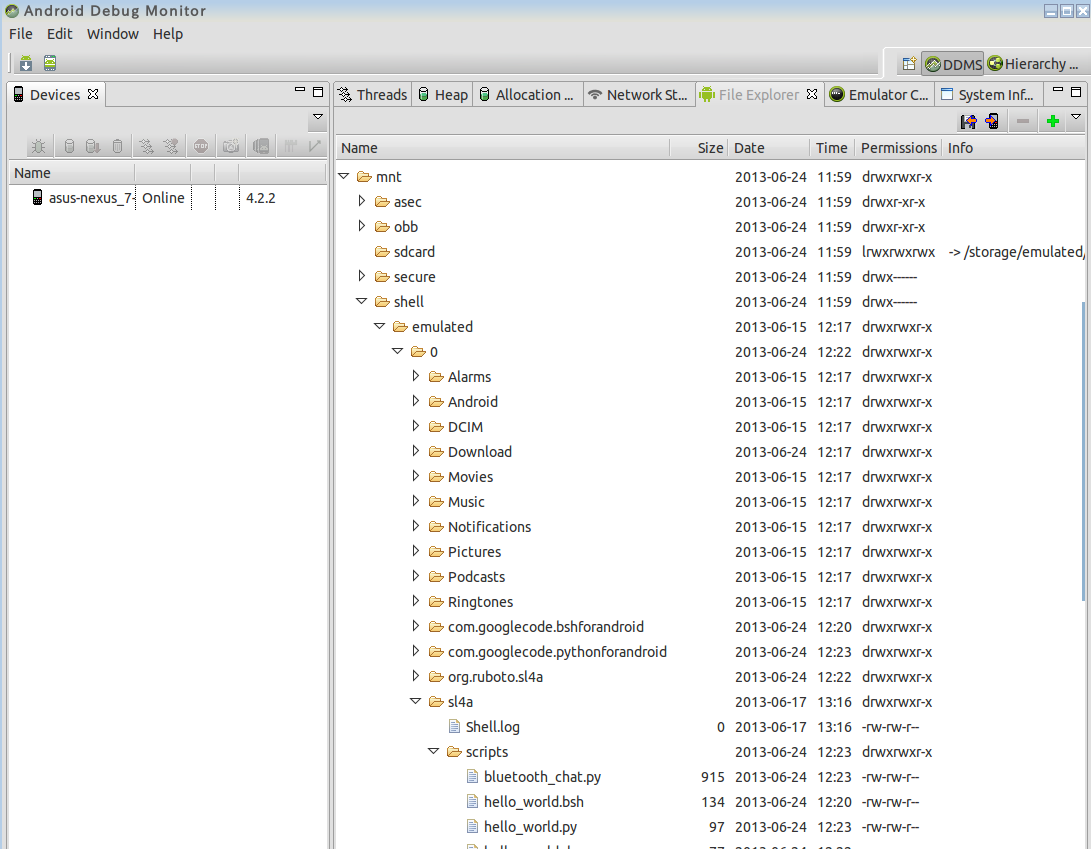Select the asus-nexus_7 device row
This screenshot has height=849, width=1091.
[x=168, y=198]
